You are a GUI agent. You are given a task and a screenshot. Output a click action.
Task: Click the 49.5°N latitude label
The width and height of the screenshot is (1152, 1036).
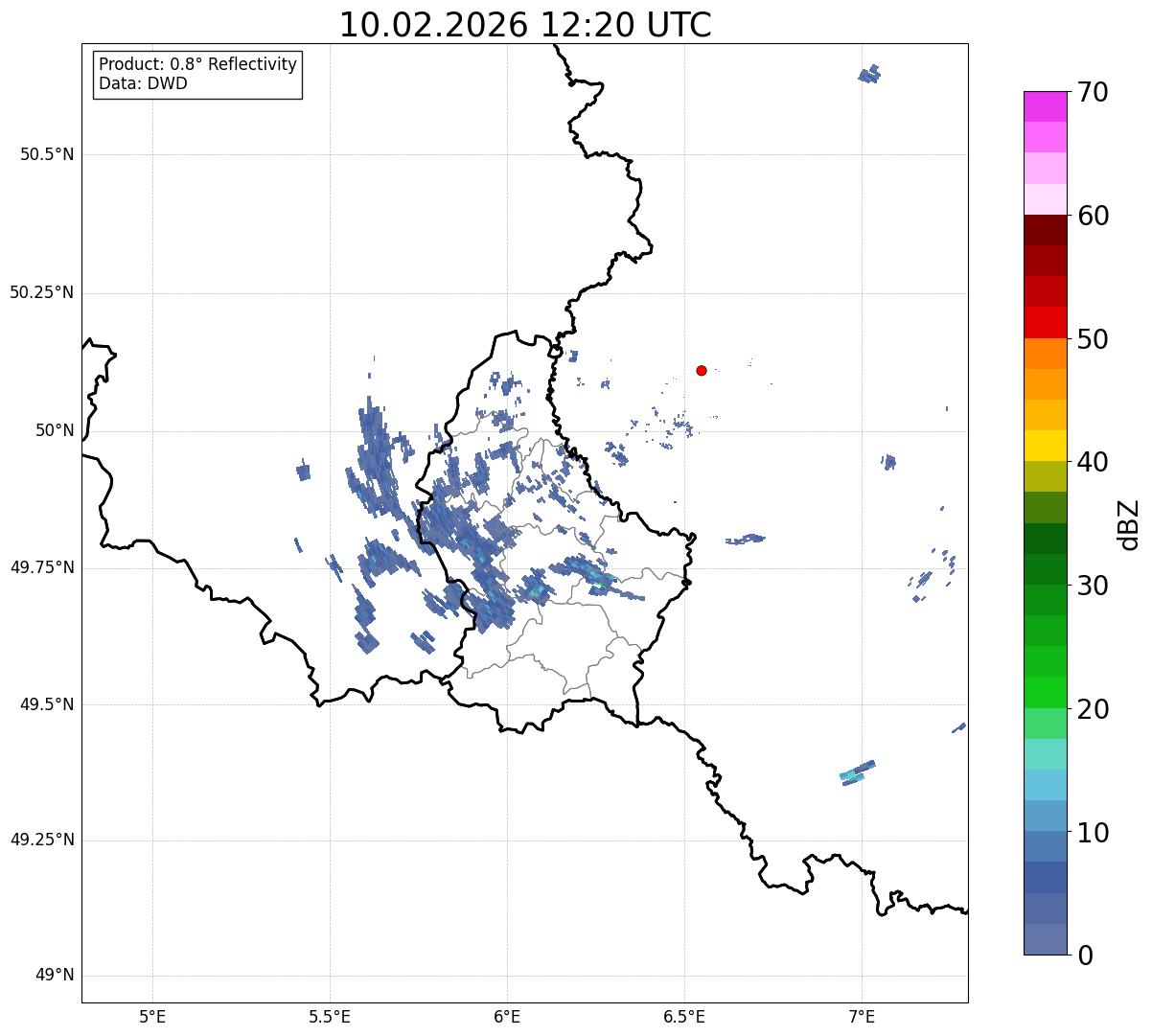pyautogui.click(x=47, y=704)
